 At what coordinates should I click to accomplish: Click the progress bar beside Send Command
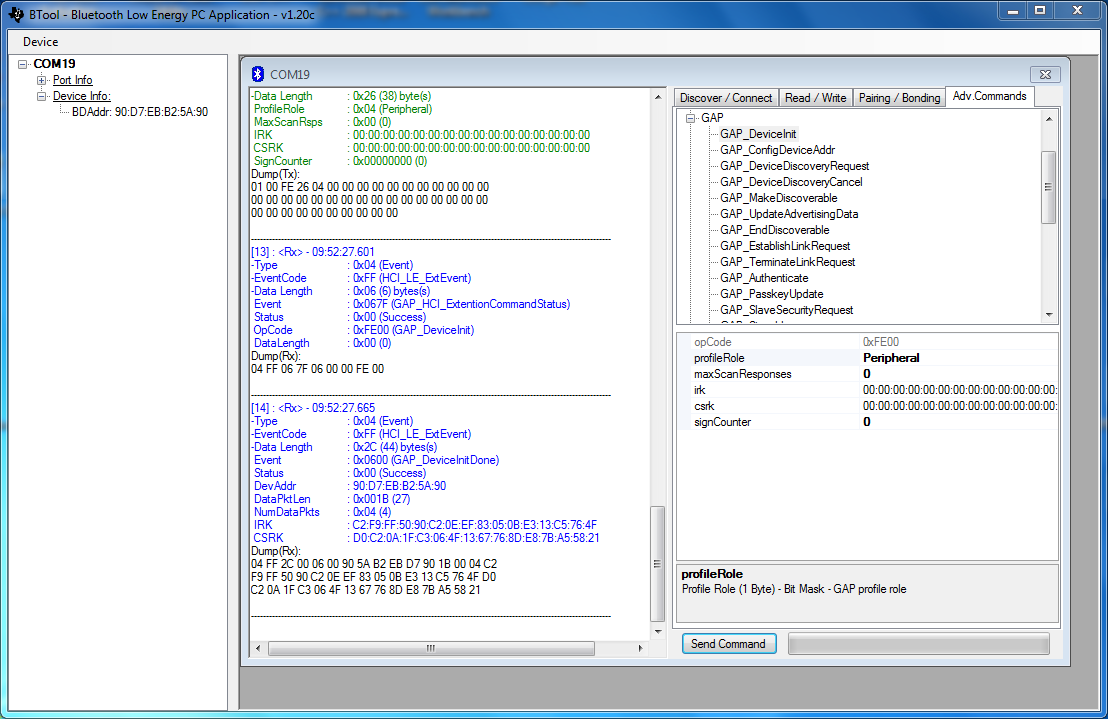tap(919, 643)
